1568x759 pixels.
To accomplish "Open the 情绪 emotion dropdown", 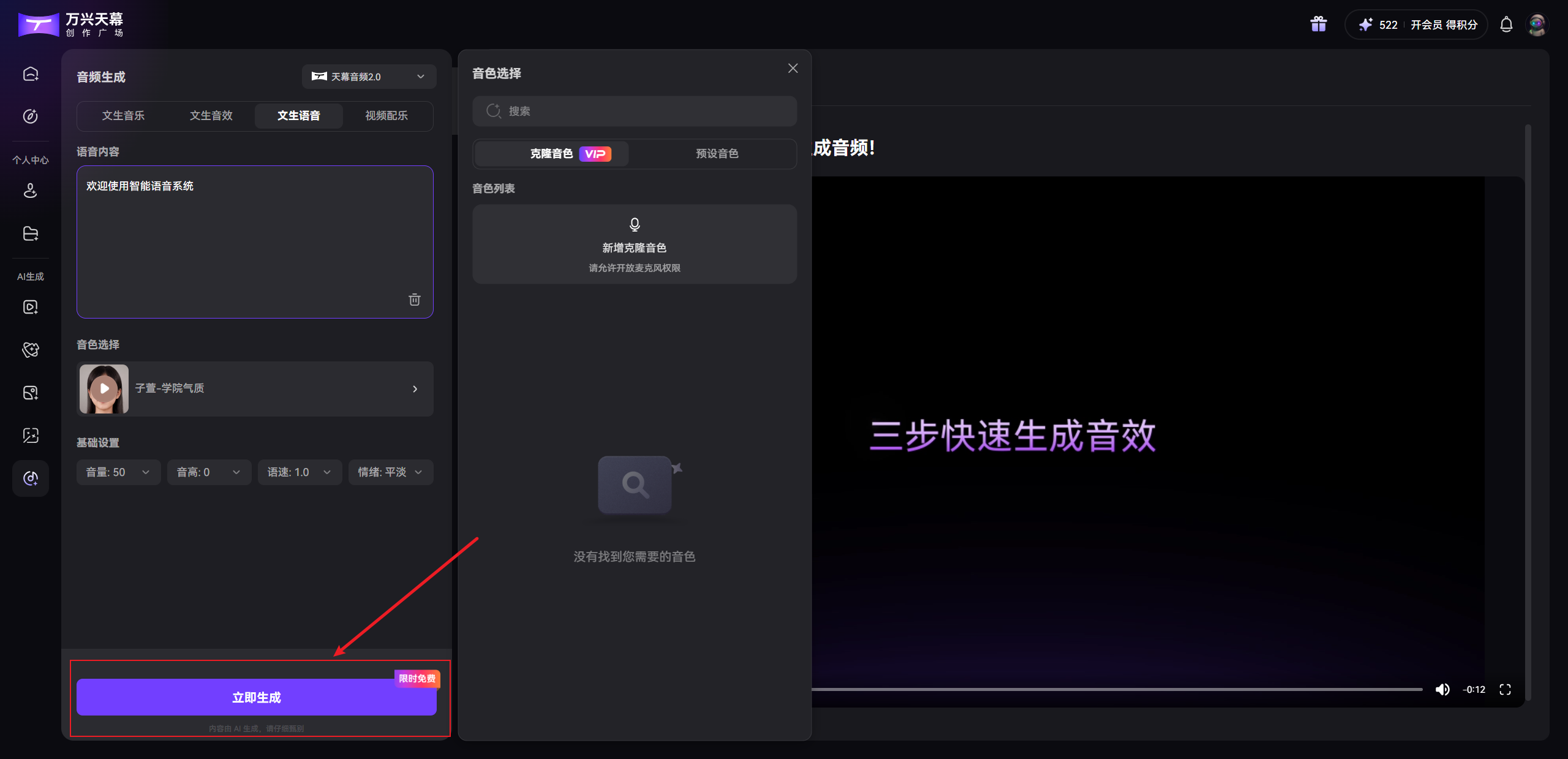I will 390,472.
